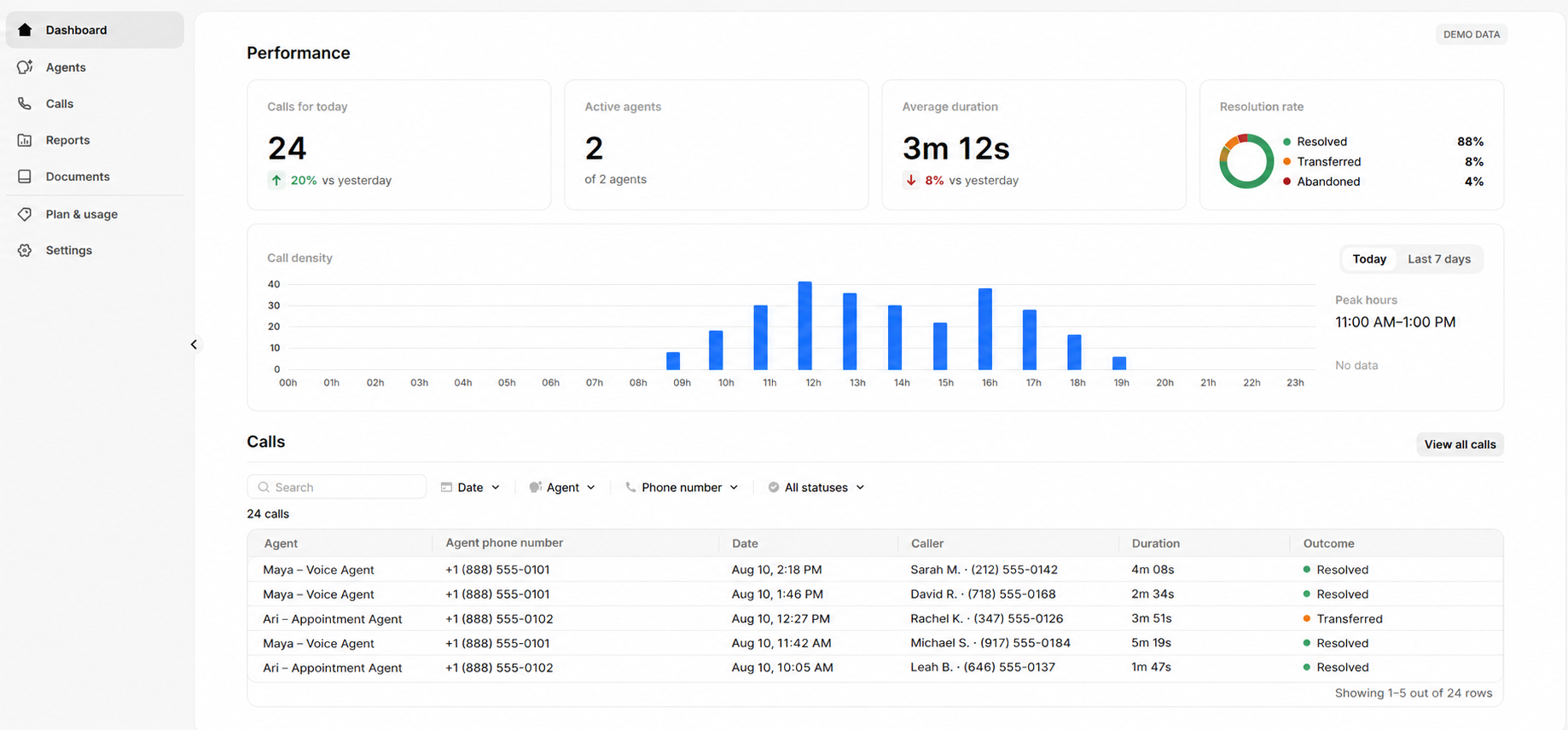Click the Aug 10, 12:27 PM date cell
This screenshot has height=730, width=1568.
[x=781, y=618]
